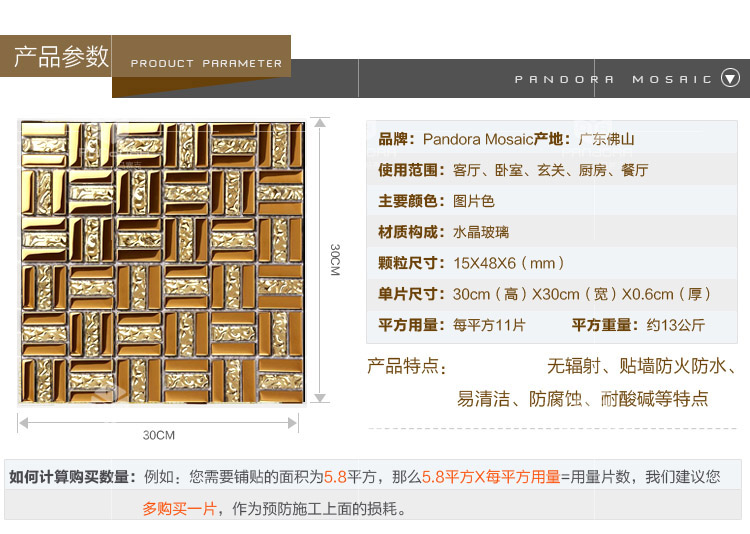This screenshot has width=750, height=534.
Task: Click the PRODUCT PARAMETER subtitle label
Action: (x=206, y=63)
